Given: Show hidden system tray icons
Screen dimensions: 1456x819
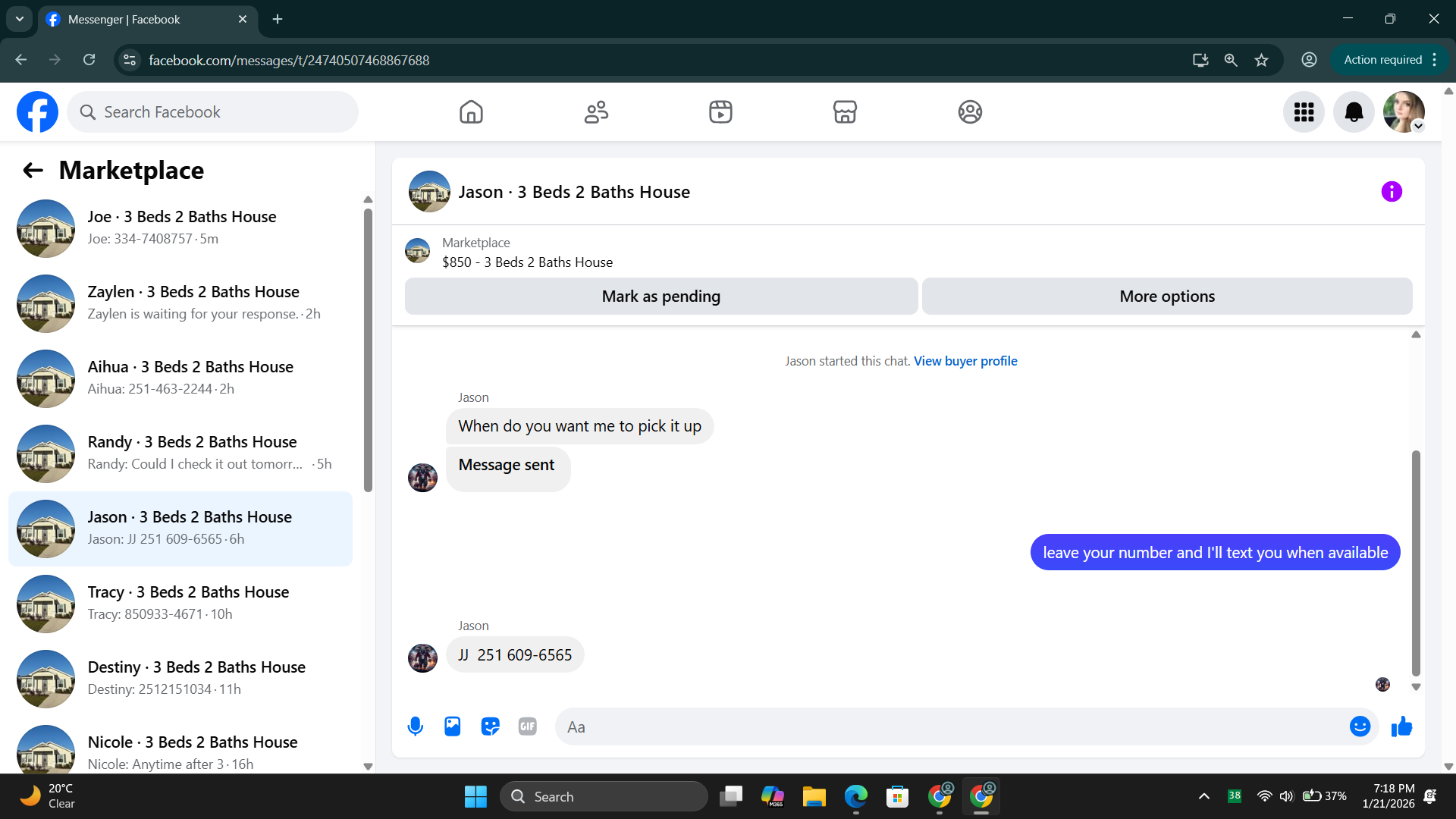Looking at the screenshot, I should coord(1203,796).
